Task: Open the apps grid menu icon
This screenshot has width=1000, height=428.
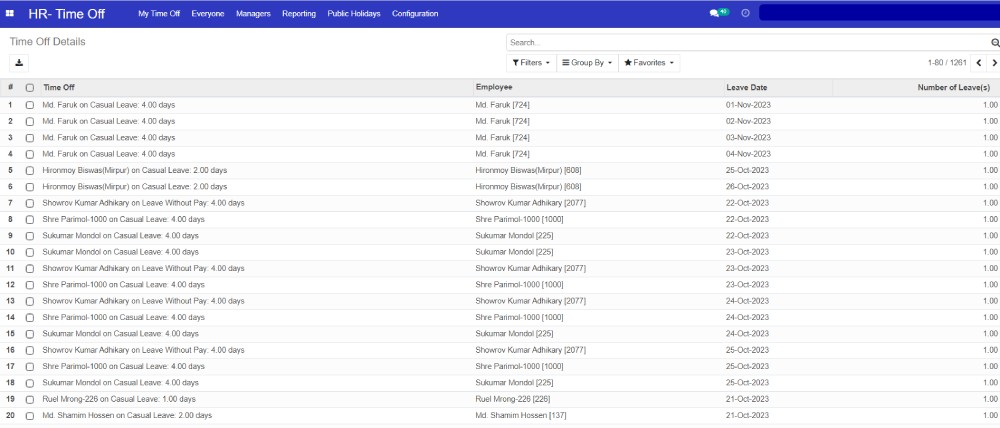Action: coord(10,13)
